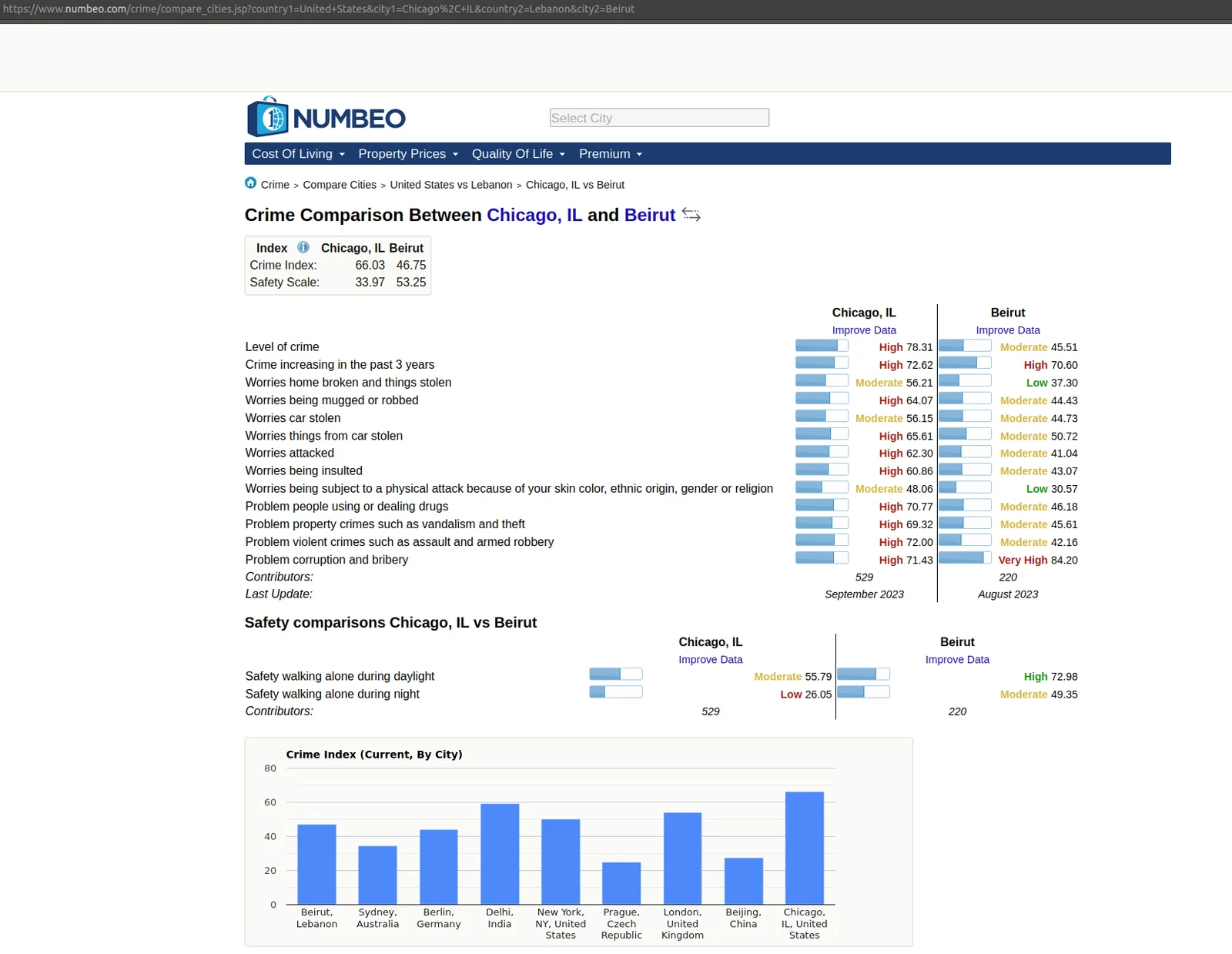Click the Numbeo logo
Viewport: 1232px width, 954px height.
point(326,117)
